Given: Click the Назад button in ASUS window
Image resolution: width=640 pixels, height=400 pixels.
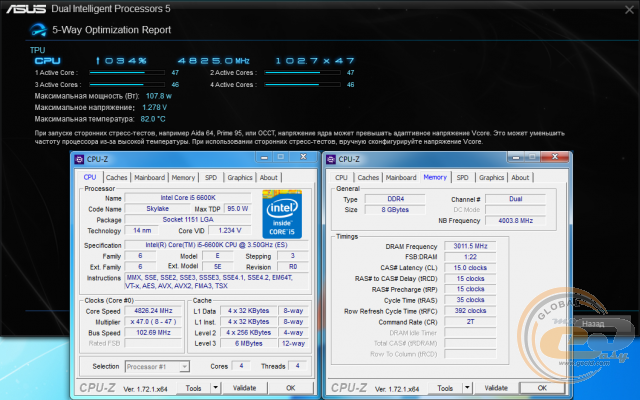Looking at the screenshot, I should coord(594,324).
